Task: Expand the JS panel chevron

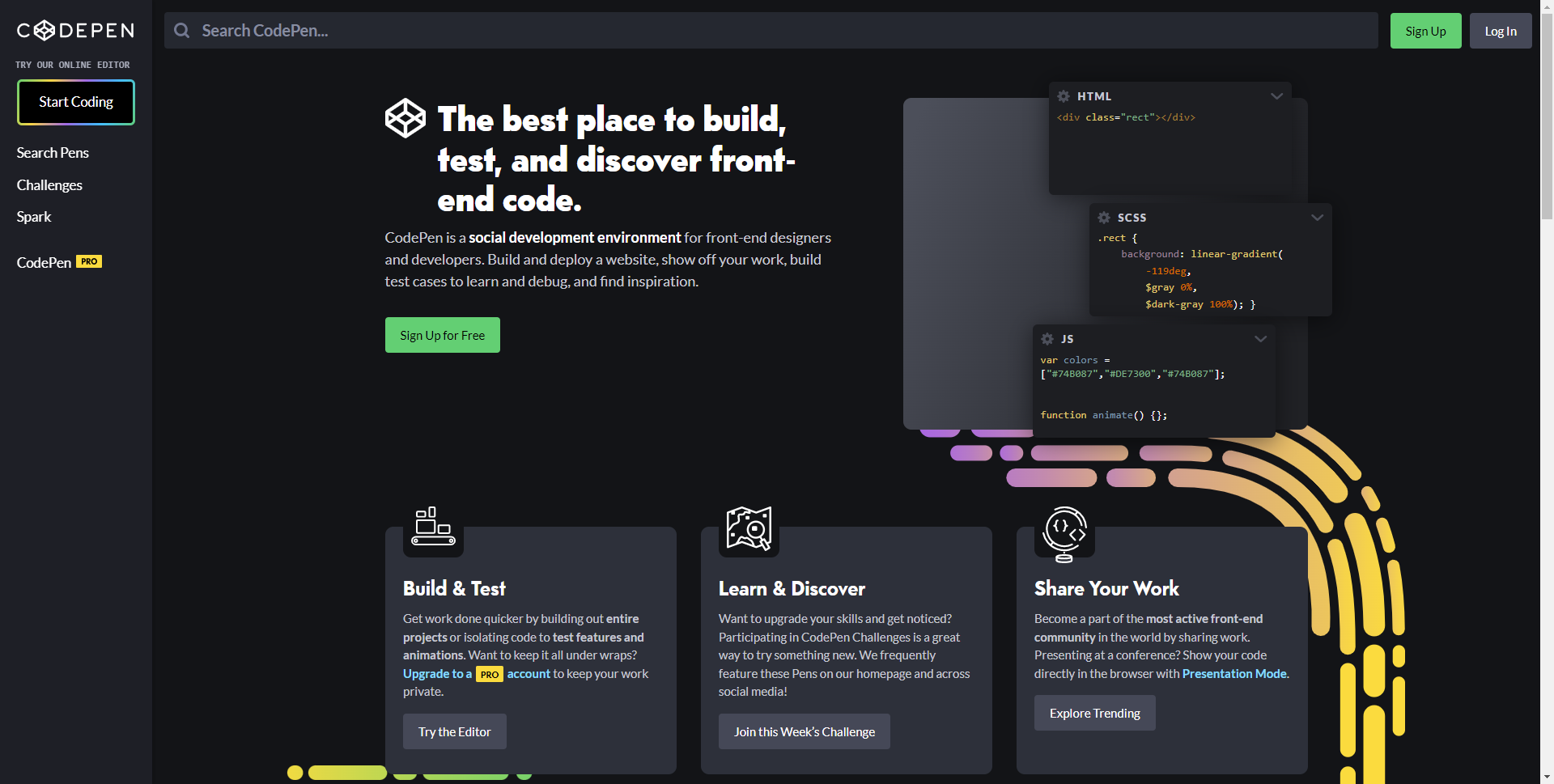Action: 1261,339
